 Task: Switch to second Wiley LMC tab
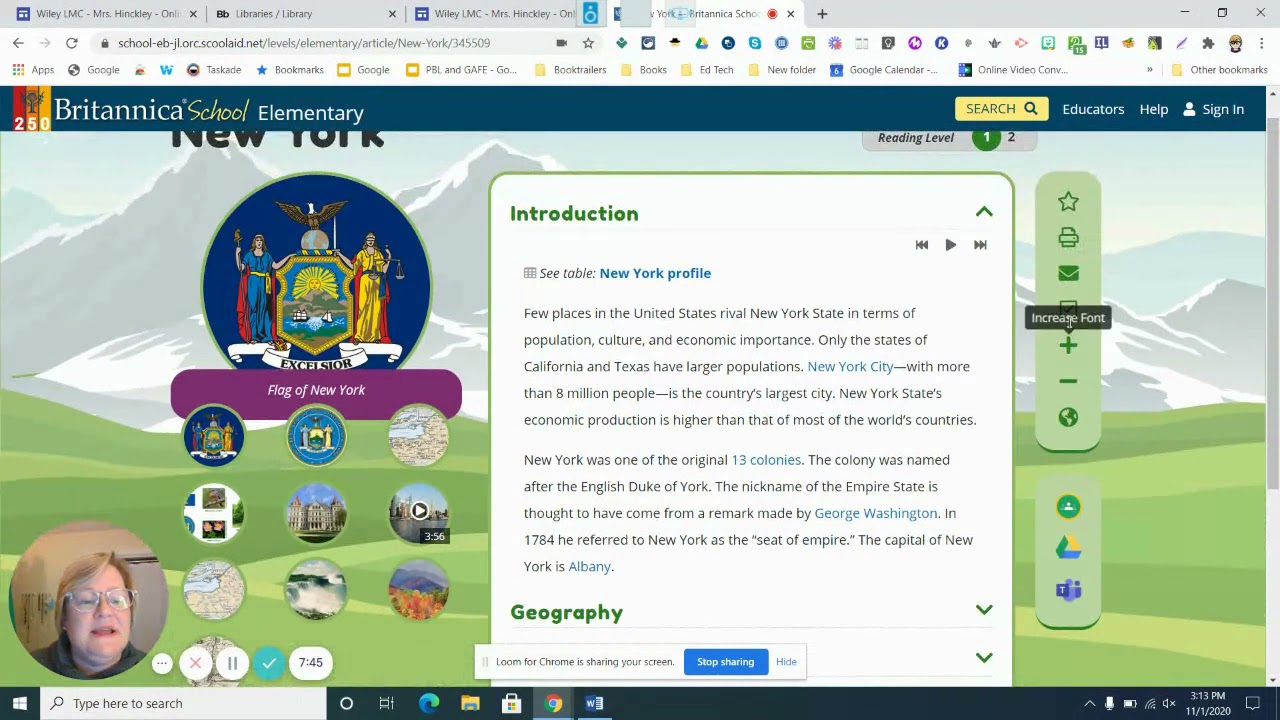coord(495,14)
